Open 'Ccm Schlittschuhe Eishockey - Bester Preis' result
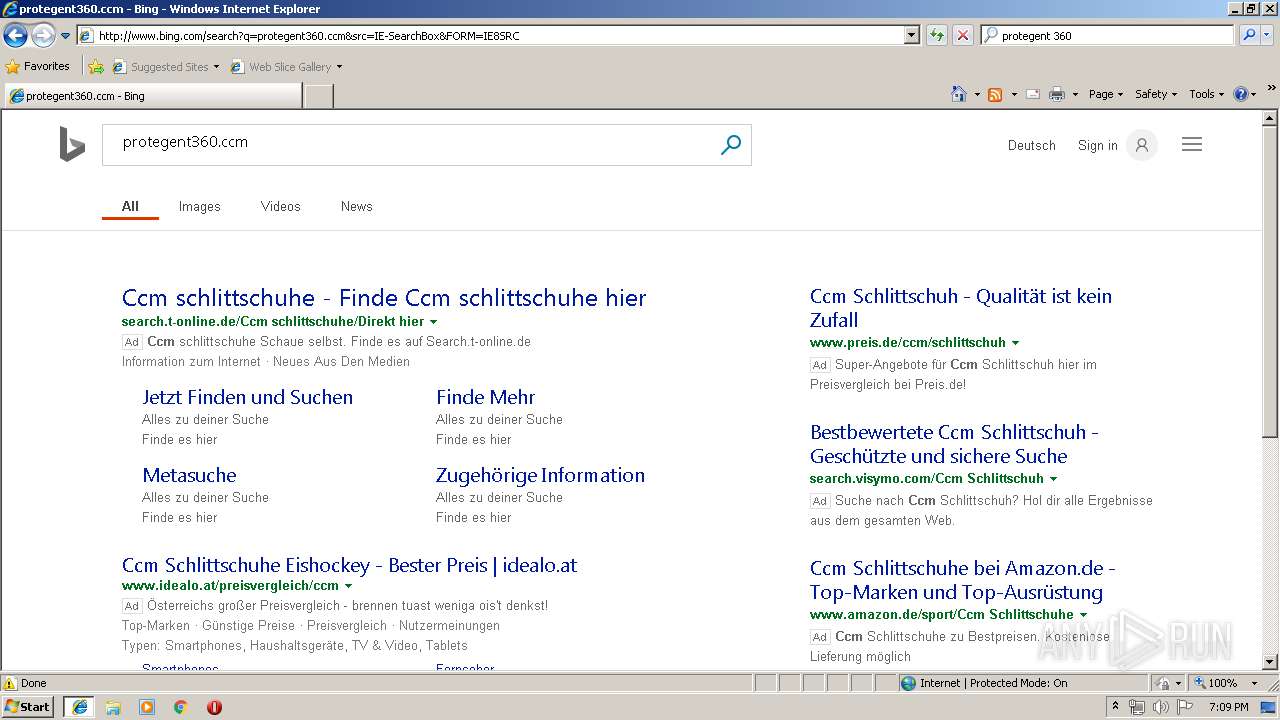Image resolution: width=1280 pixels, height=720 pixels. (349, 565)
